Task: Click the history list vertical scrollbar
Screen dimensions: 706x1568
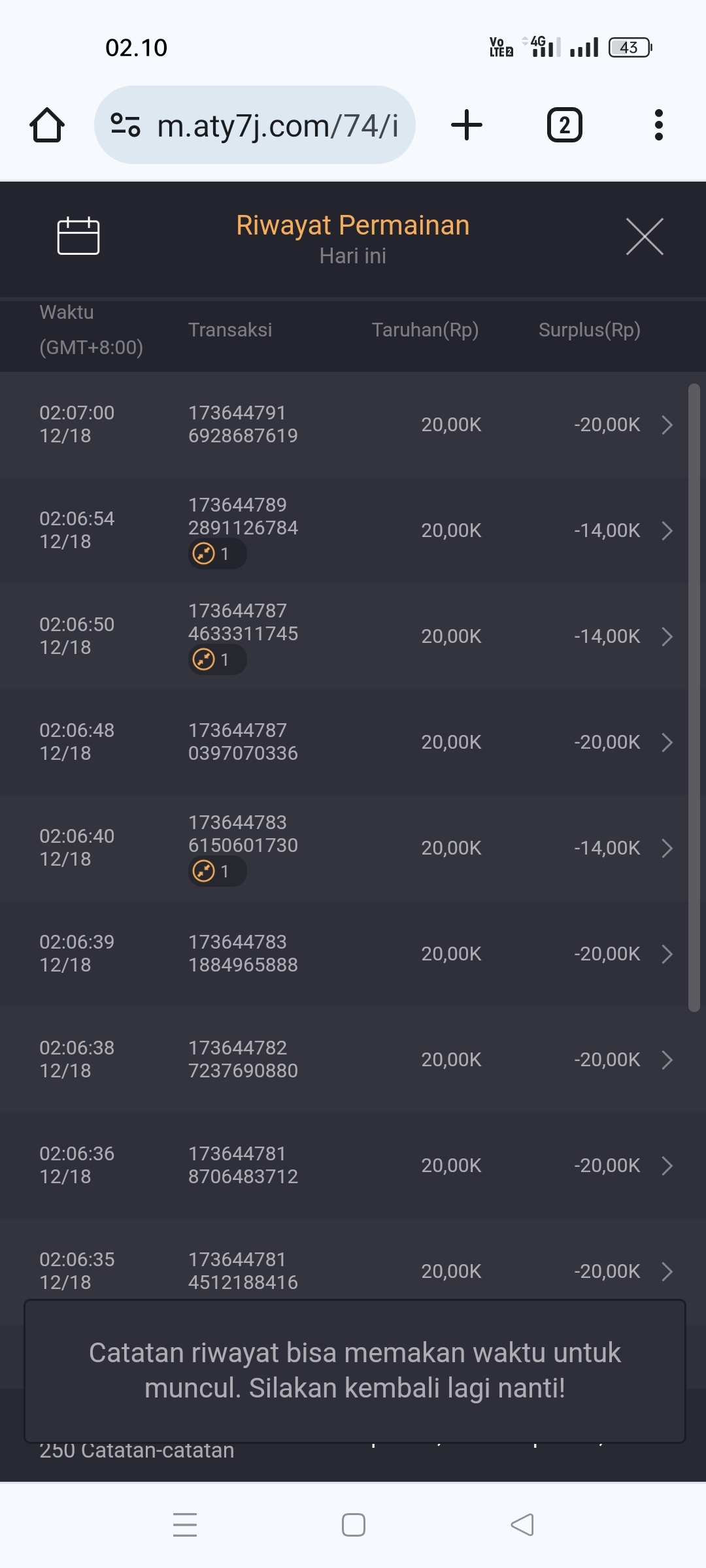Action: pos(694,698)
